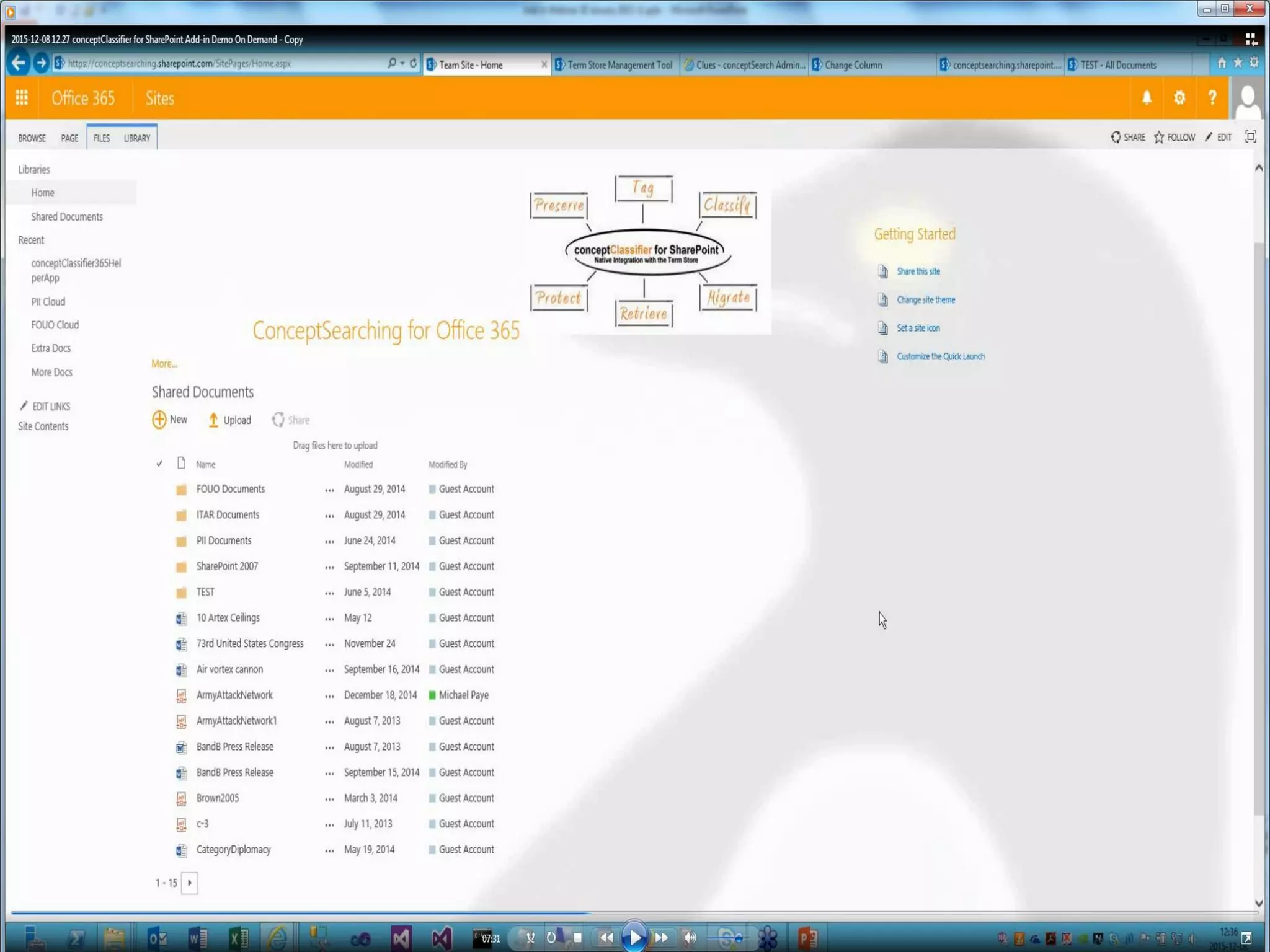Open the ellipsis menu for FOUO Documents

(x=329, y=490)
